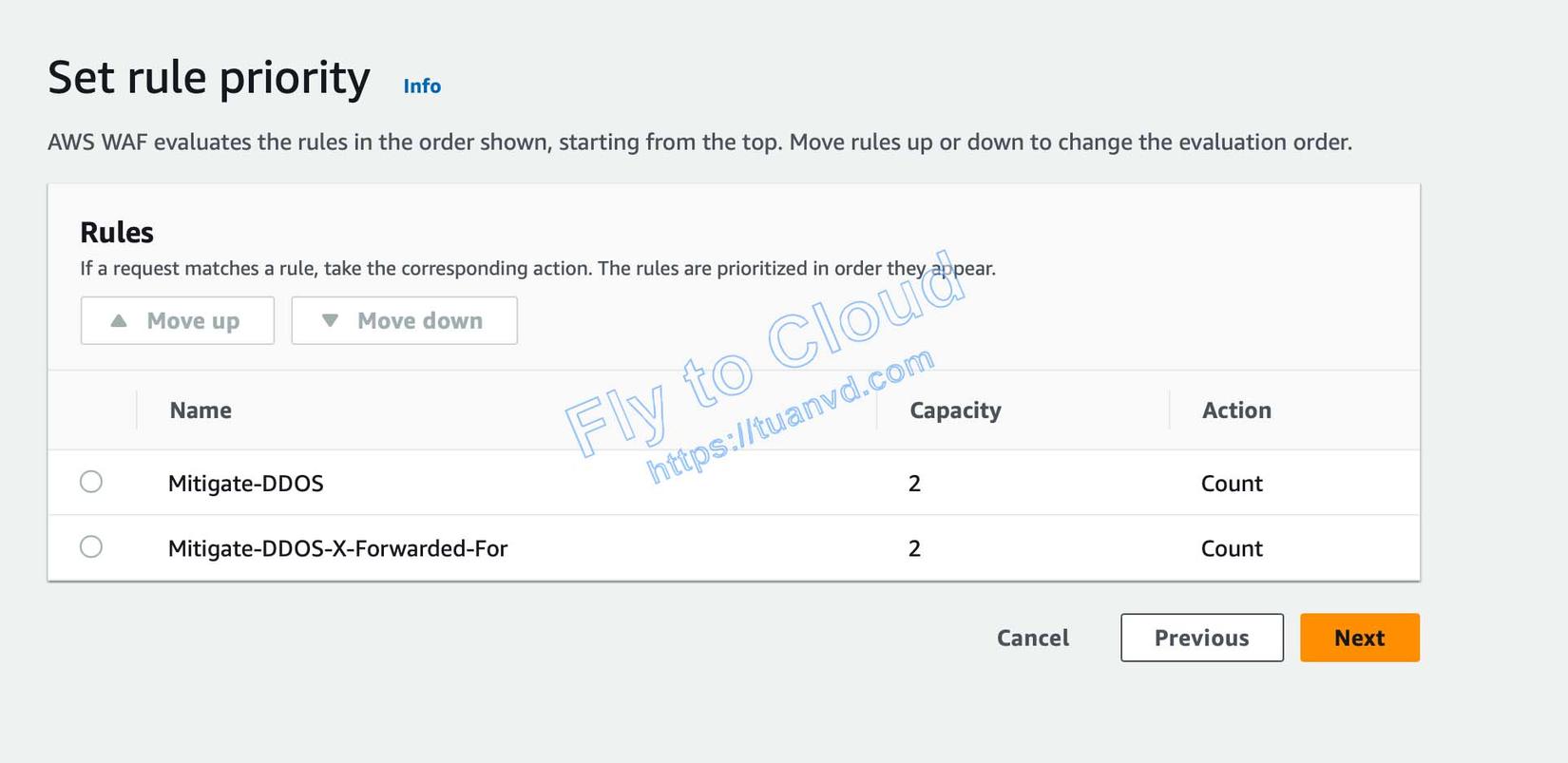Click the Action column header
This screenshot has height=763, width=1568.
pos(1236,410)
